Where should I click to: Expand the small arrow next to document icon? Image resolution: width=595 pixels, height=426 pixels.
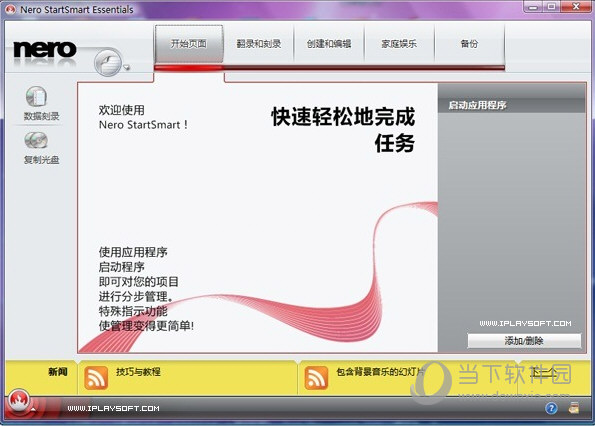127,68
